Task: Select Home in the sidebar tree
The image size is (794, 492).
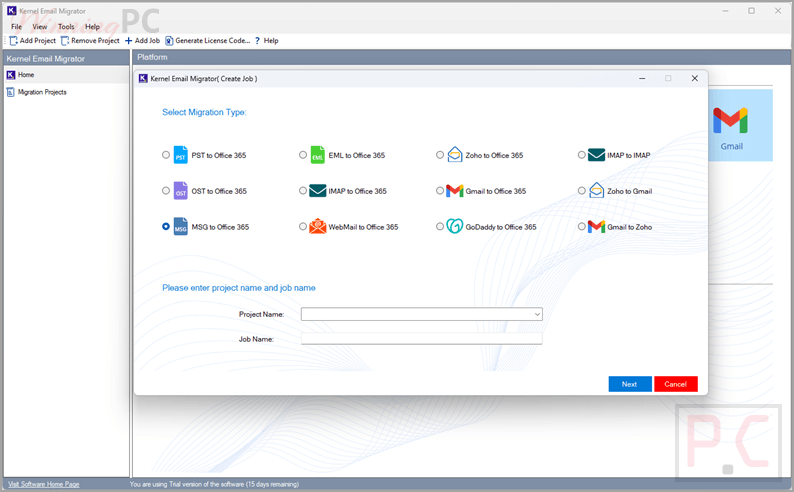Action: 26,75
